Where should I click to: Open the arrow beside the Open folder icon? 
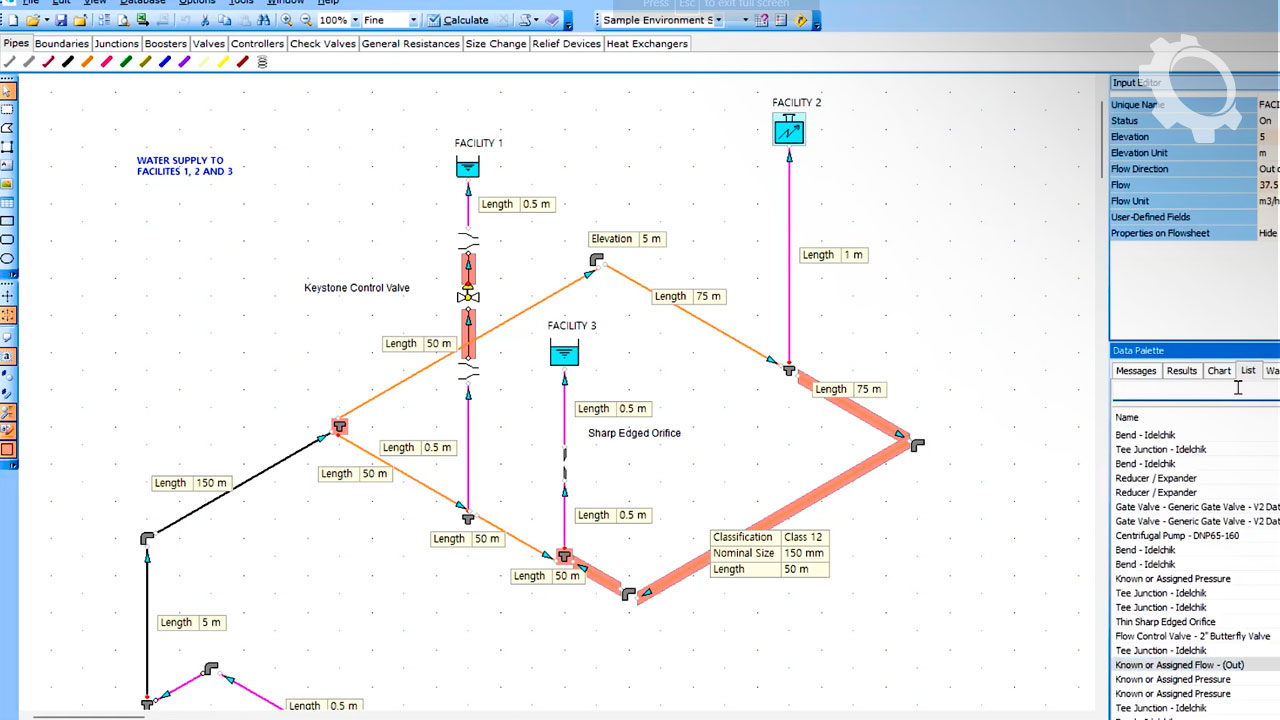(46, 20)
